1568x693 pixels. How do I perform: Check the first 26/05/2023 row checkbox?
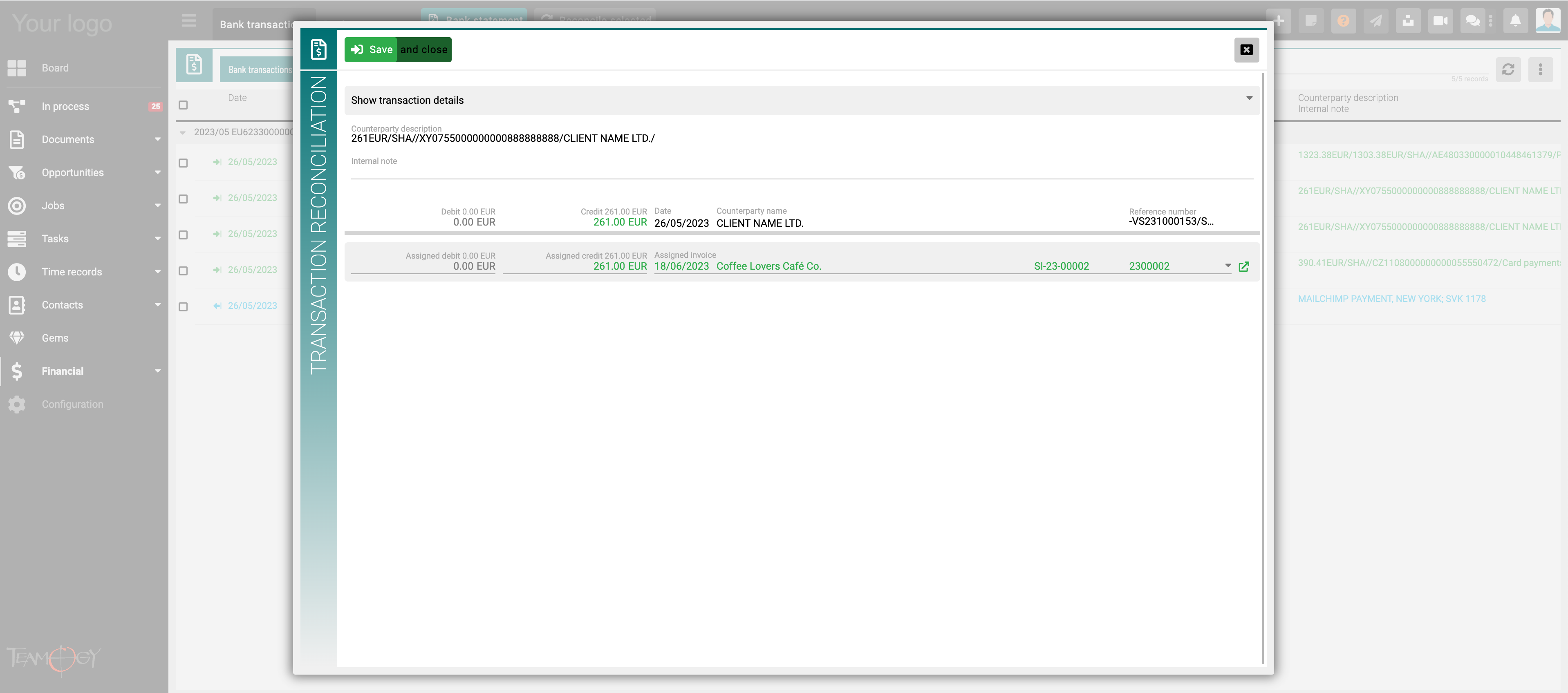(183, 163)
